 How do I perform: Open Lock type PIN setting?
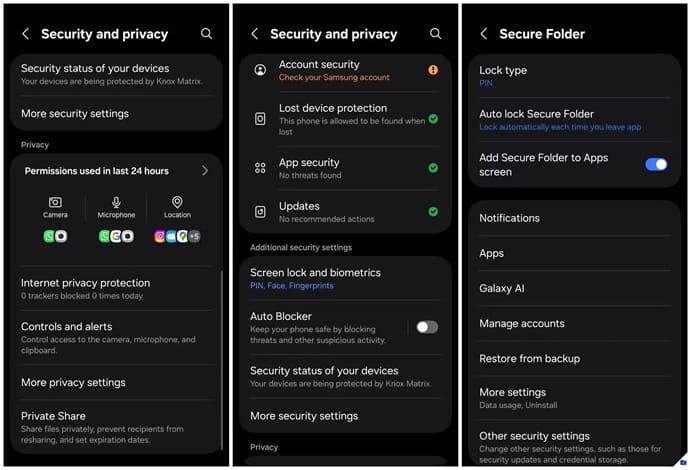click(575, 76)
